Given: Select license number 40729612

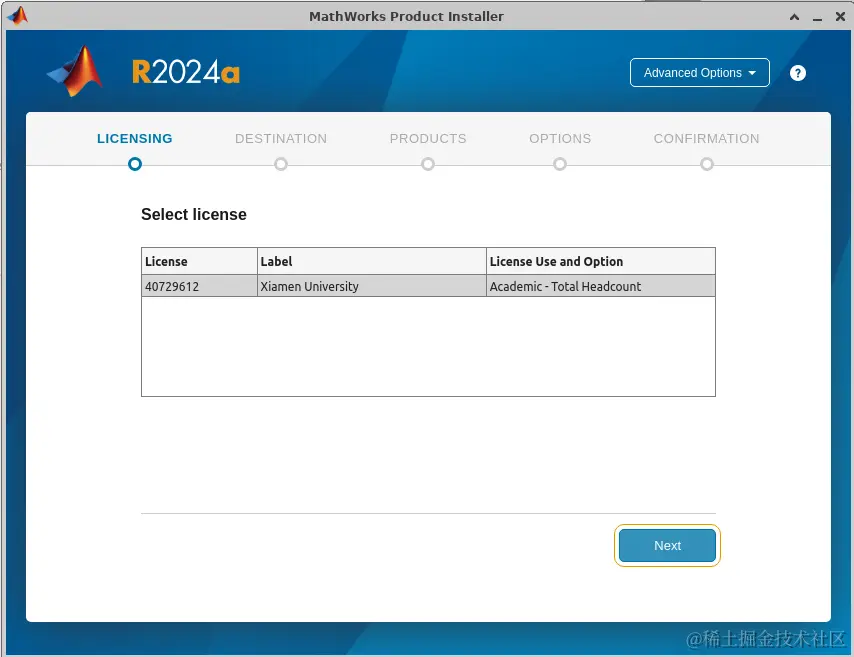Looking at the screenshot, I should (x=199, y=286).
